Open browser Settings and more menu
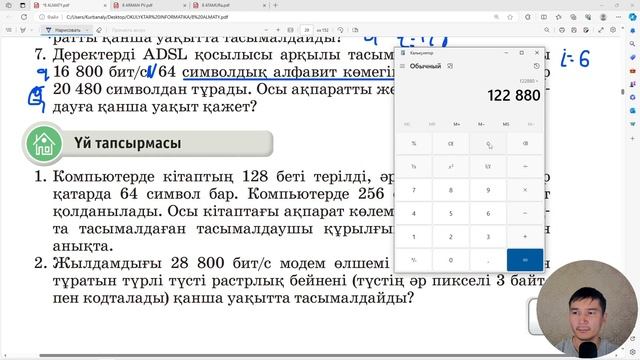 [618, 17]
